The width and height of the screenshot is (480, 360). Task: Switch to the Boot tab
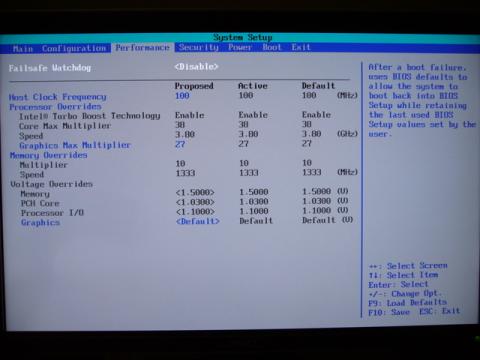click(x=272, y=47)
